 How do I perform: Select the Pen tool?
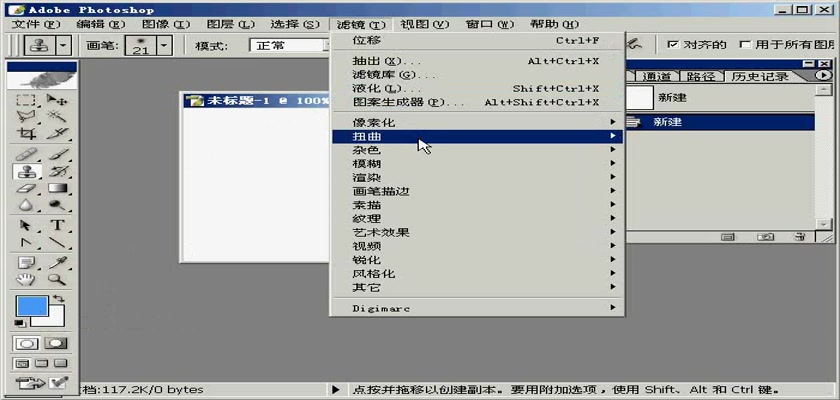(25, 242)
